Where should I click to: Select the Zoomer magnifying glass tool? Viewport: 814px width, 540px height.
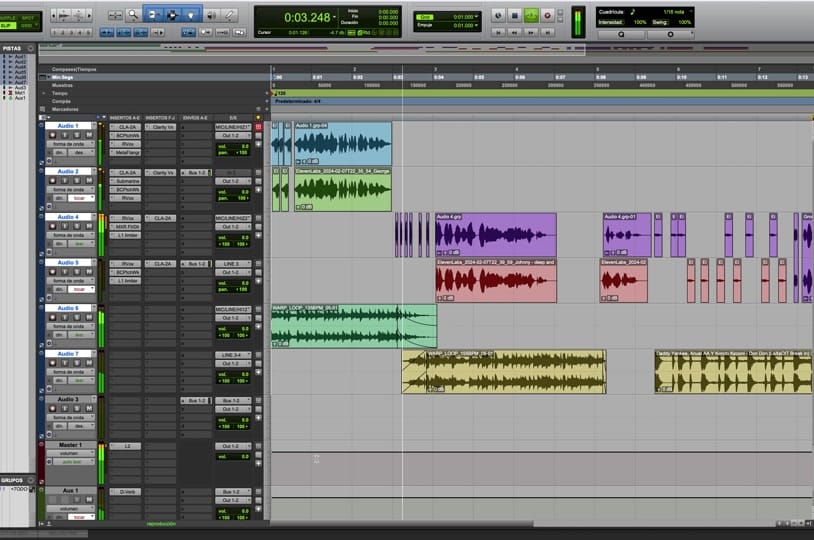pos(133,15)
